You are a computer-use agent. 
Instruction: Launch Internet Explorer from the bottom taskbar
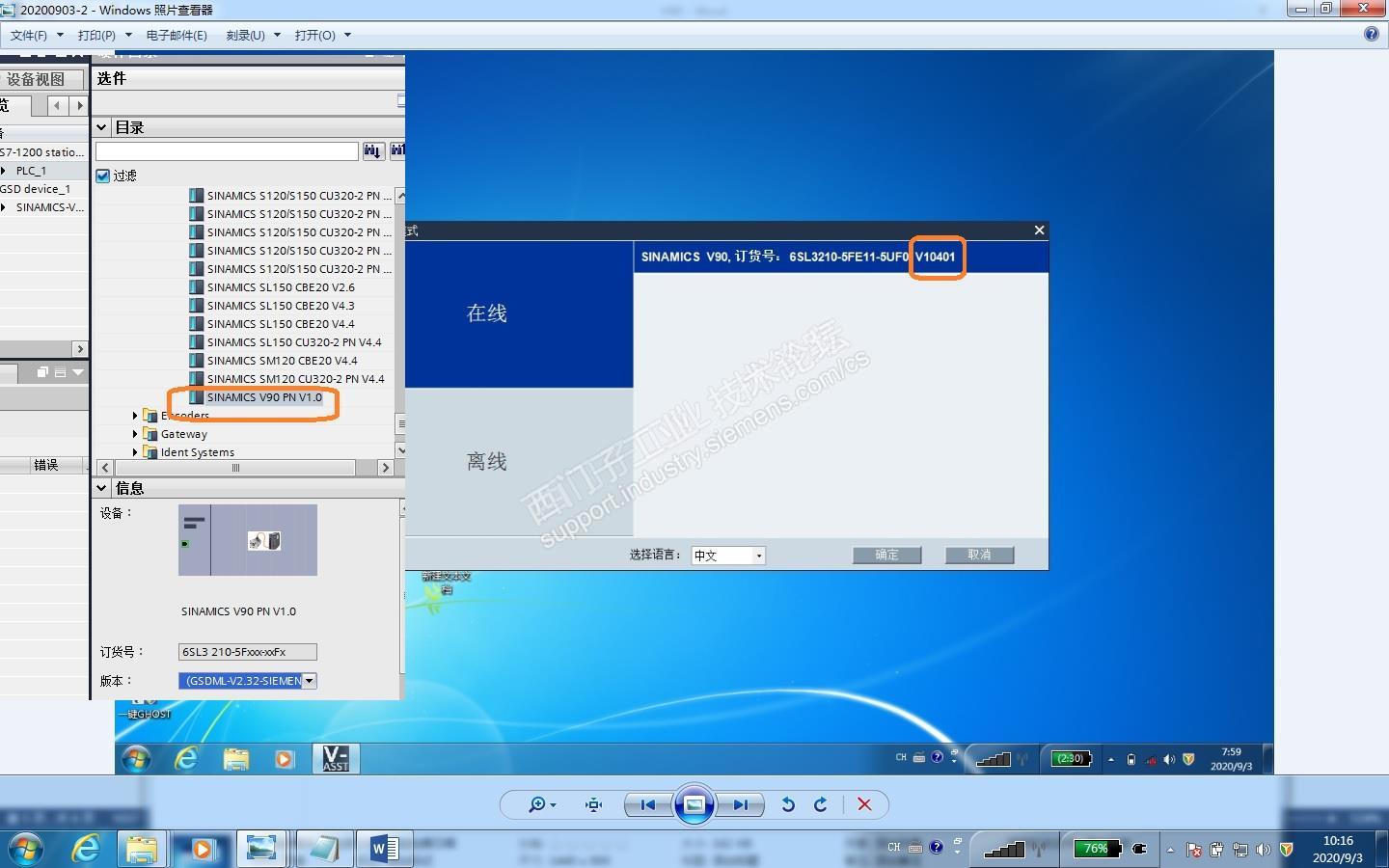(x=87, y=849)
